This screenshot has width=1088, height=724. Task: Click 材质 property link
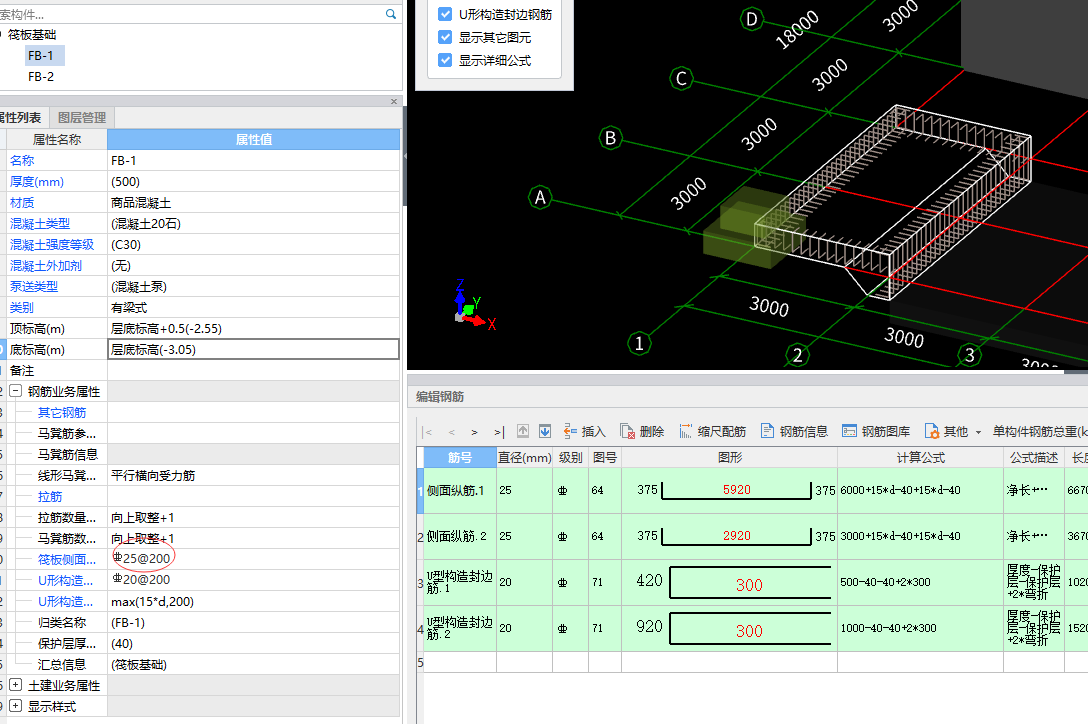tap(22, 203)
